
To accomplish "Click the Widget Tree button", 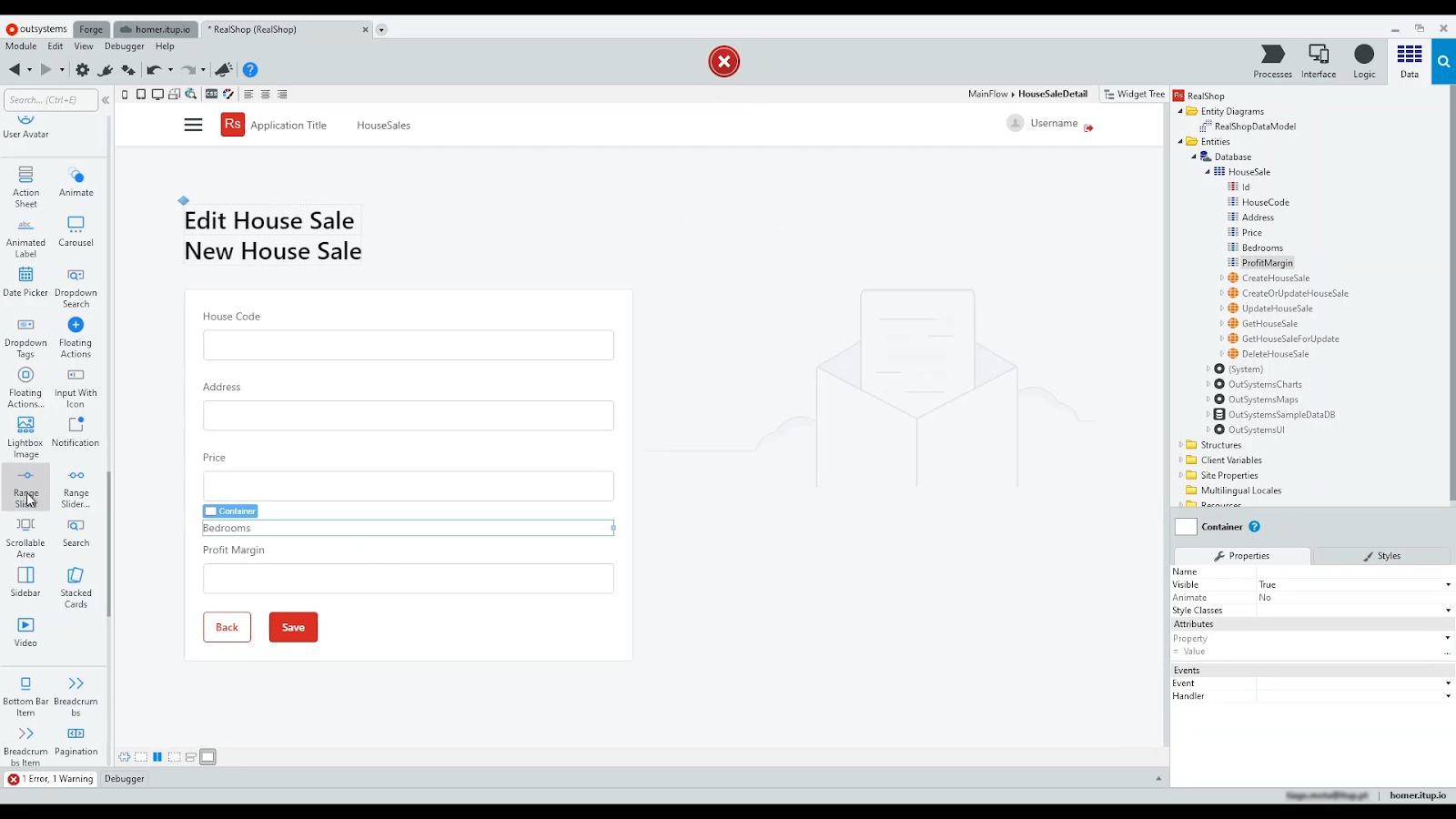I will pos(1134,94).
